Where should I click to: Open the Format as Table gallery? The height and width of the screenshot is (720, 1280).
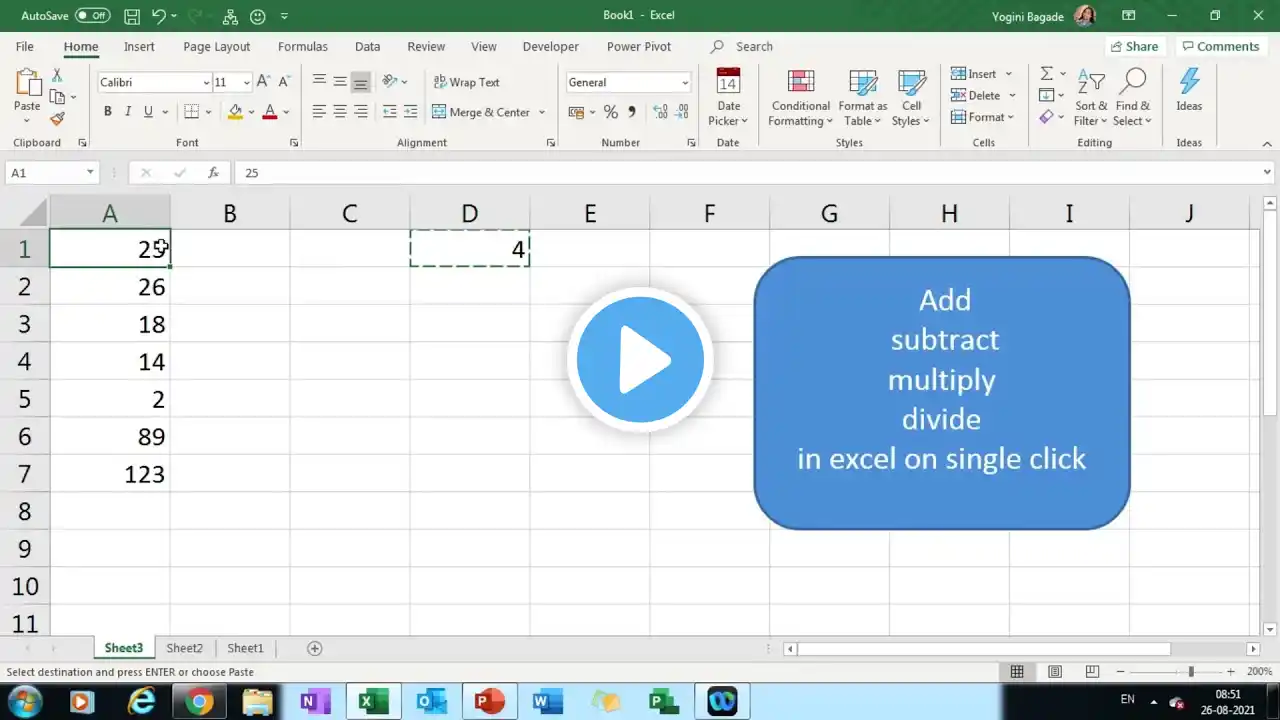tap(862, 98)
